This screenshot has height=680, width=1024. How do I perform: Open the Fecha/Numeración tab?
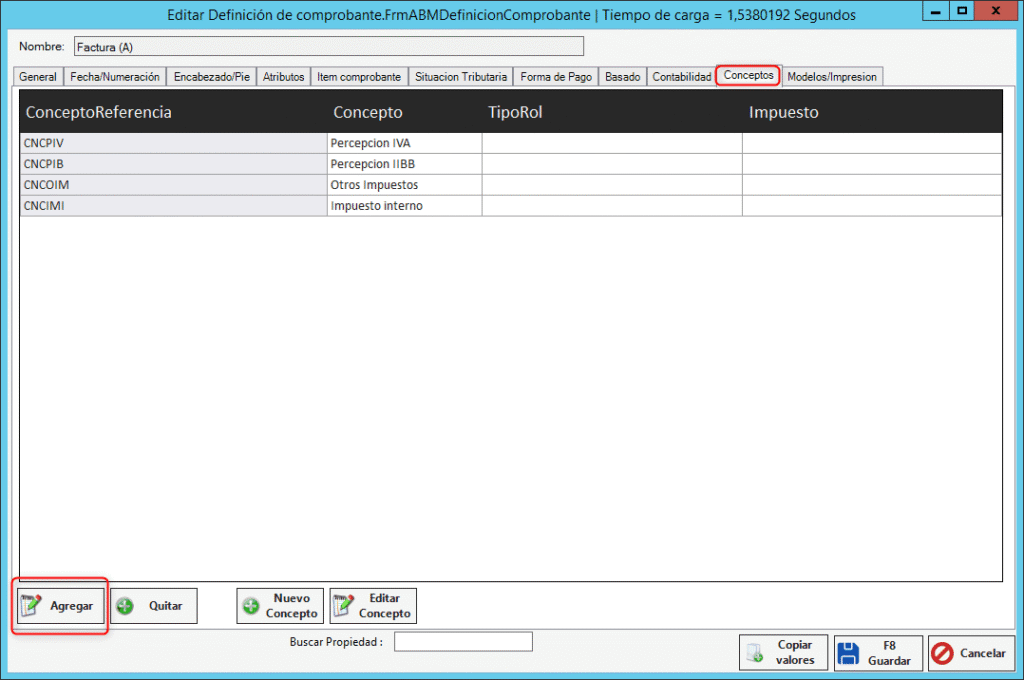(x=114, y=77)
